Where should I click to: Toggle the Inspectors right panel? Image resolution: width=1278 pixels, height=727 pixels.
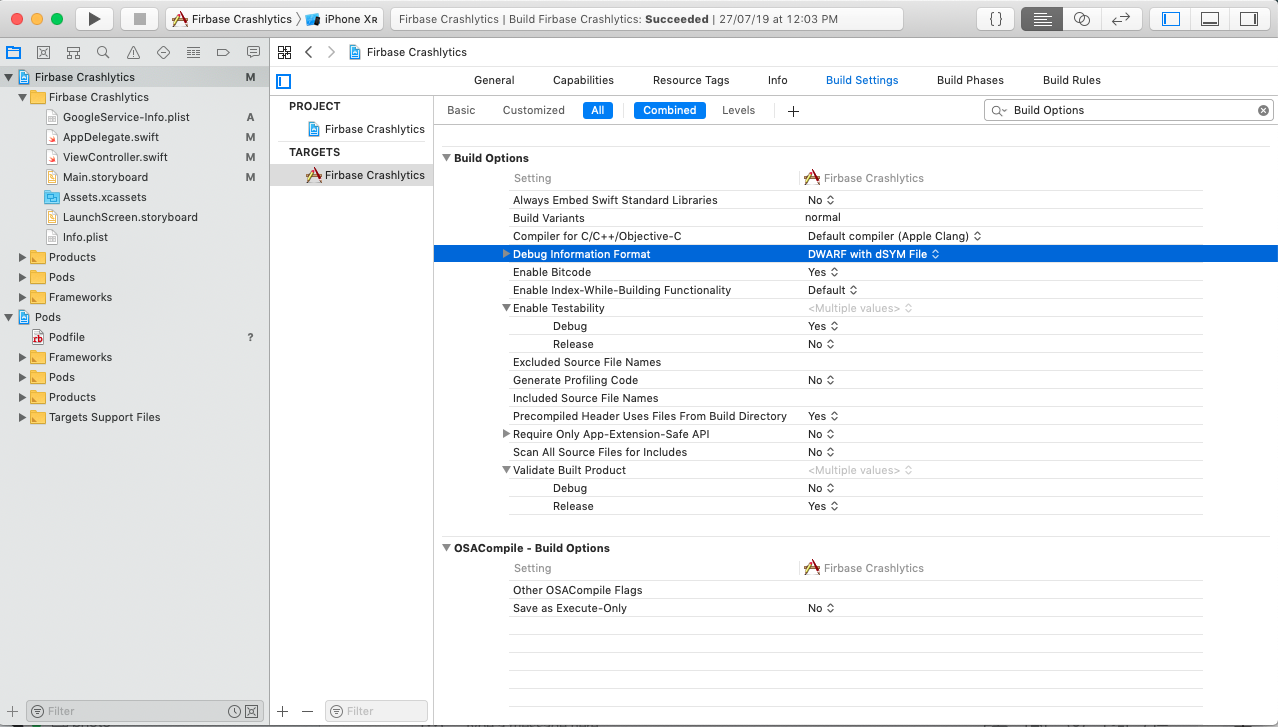click(1247, 19)
